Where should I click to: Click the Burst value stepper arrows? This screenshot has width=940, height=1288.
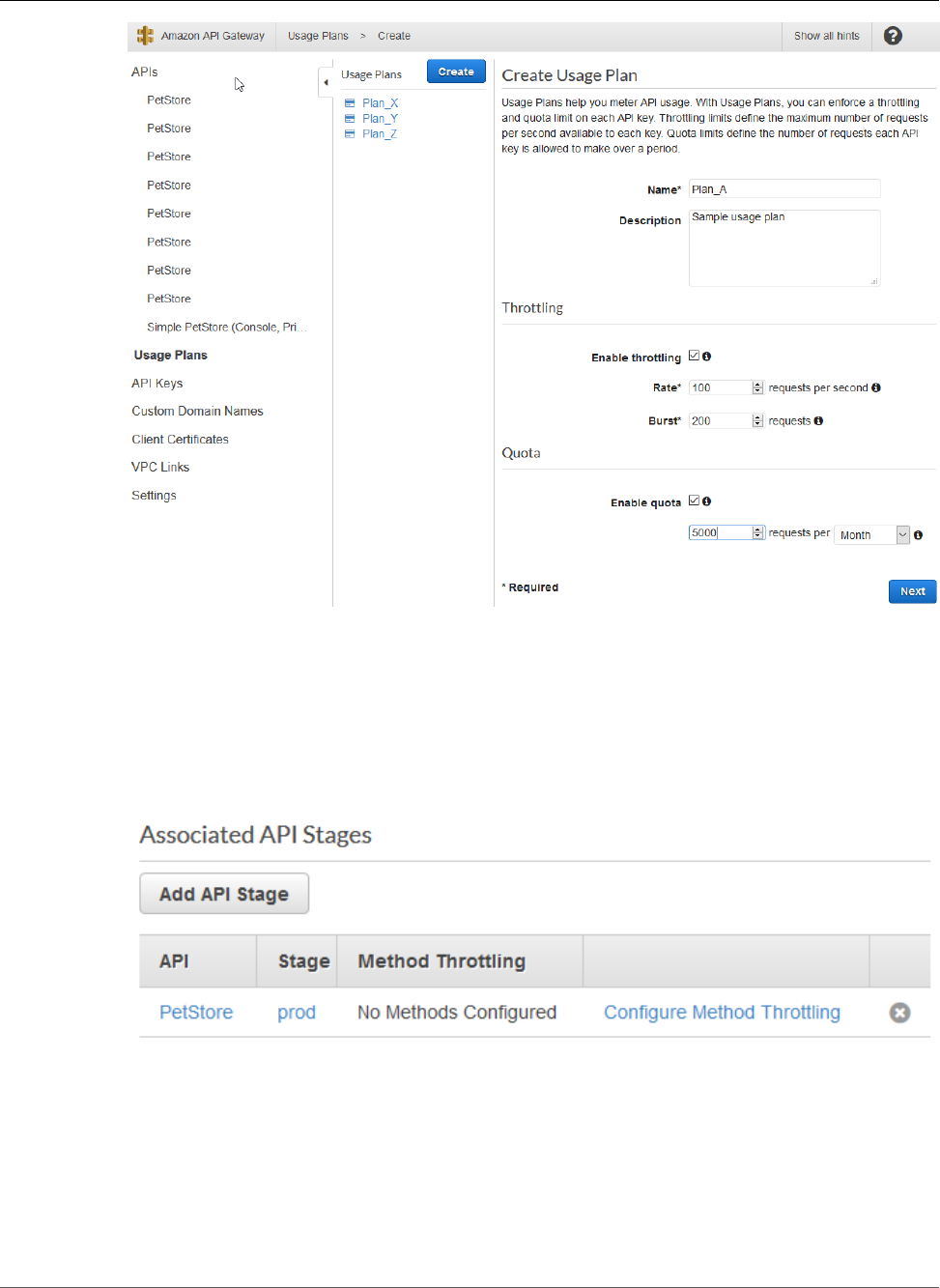(x=757, y=420)
